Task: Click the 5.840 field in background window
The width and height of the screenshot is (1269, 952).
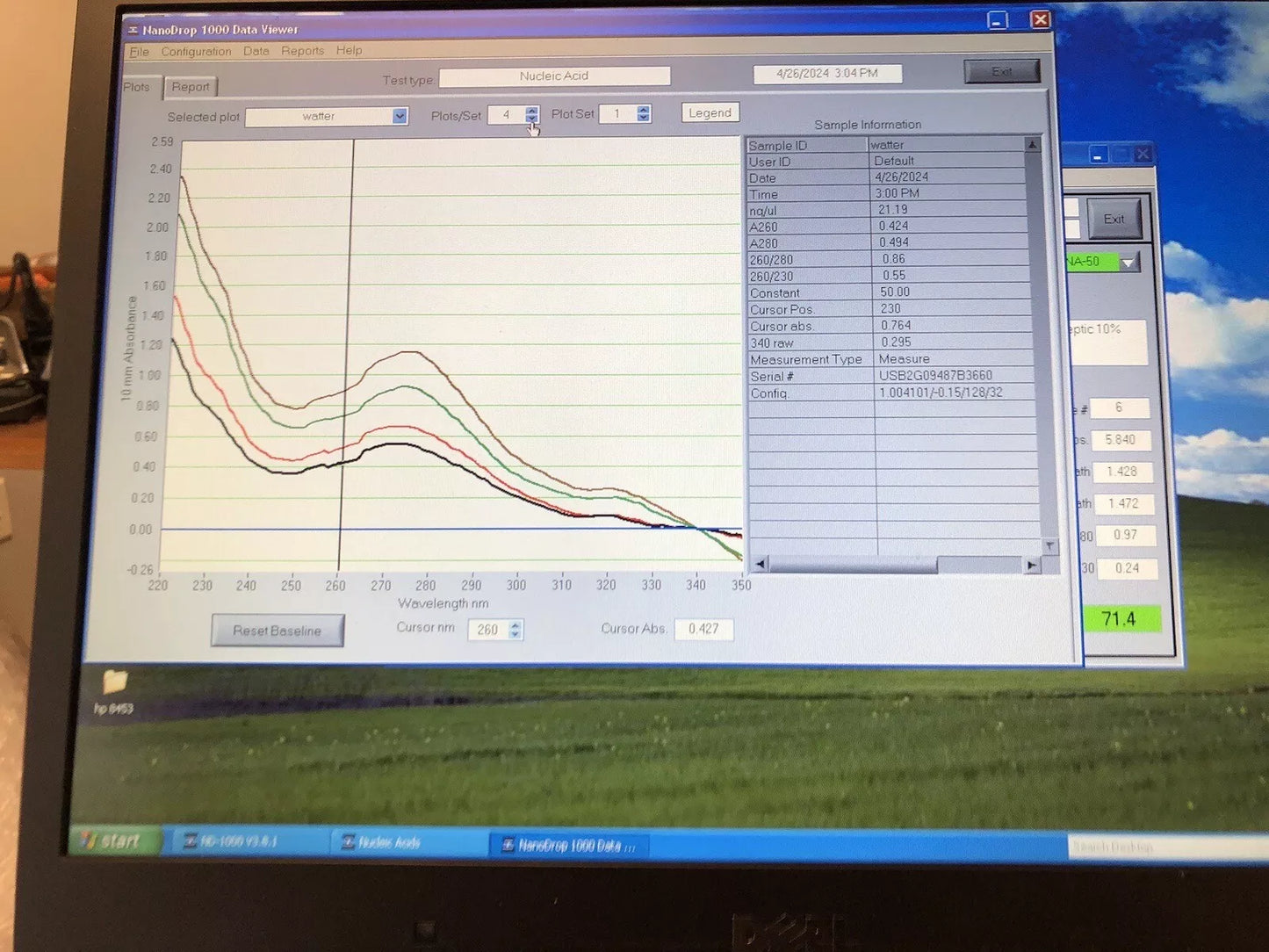Action: coord(1121,440)
